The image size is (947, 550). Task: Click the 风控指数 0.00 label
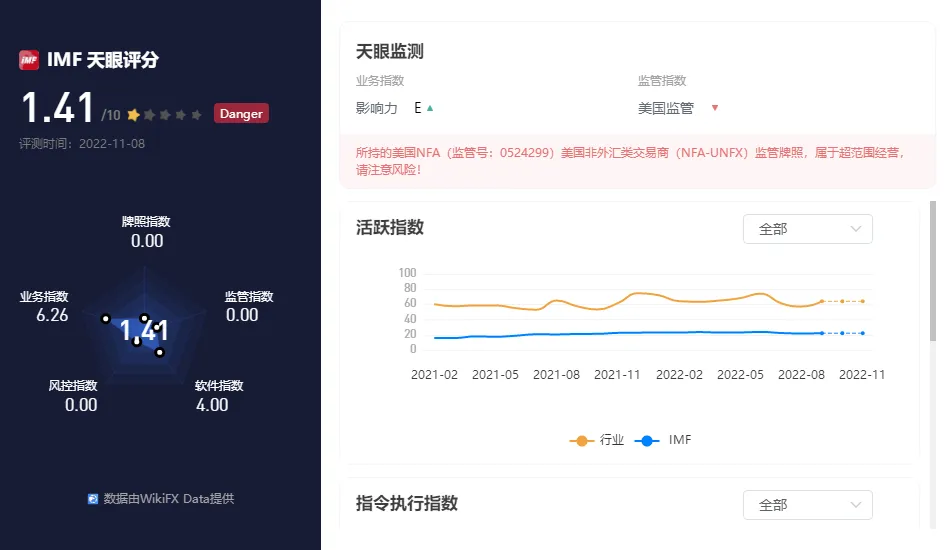point(73,396)
